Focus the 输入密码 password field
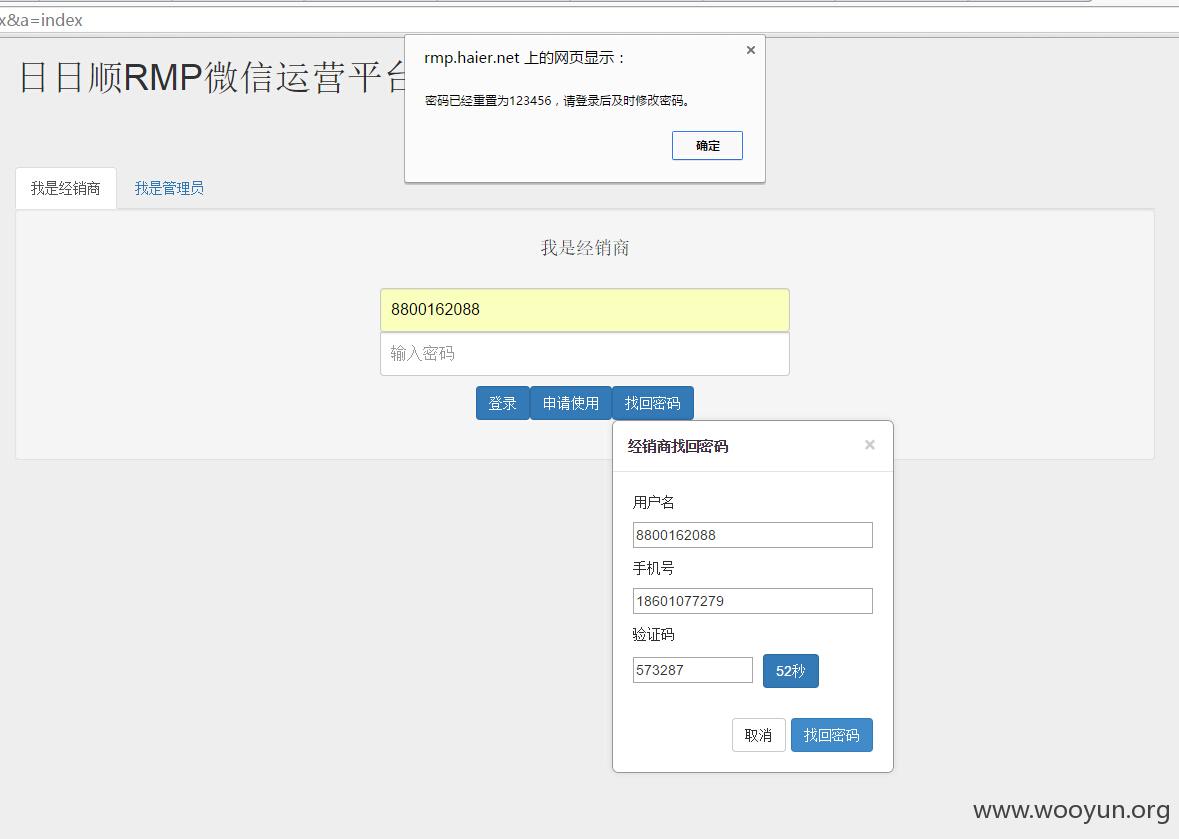This screenshot has width=1179, height=839. coord(585,353)
